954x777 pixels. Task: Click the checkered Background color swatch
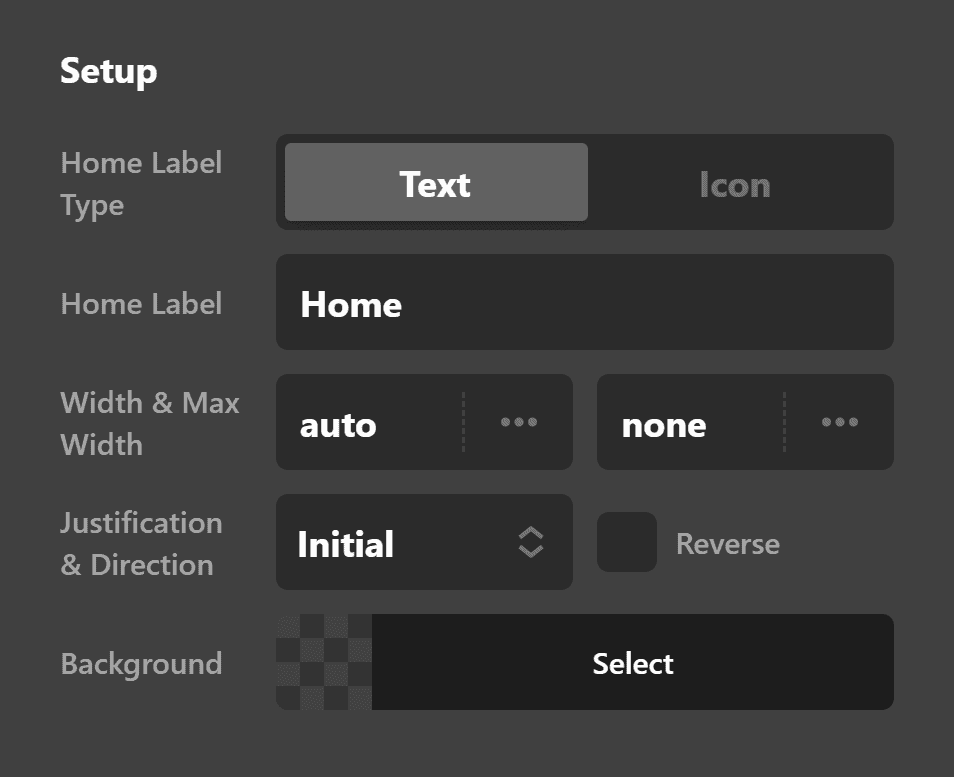pyautogui.click(x=322, y=662)
